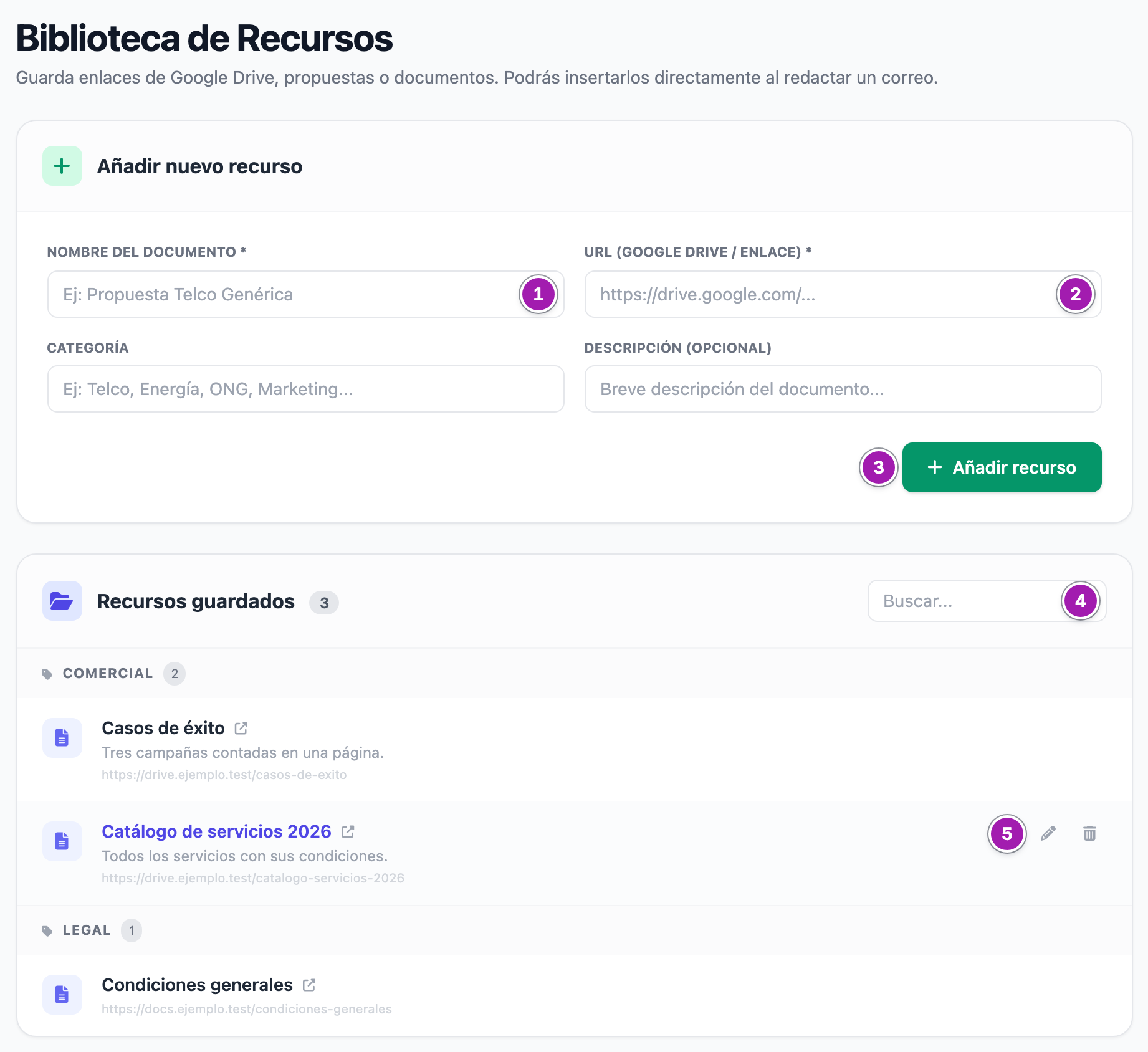This screenshot has width=1148, height=1052.
Task: Open the Catálogo de servicios 2026 link
Action: coord(216,831)
